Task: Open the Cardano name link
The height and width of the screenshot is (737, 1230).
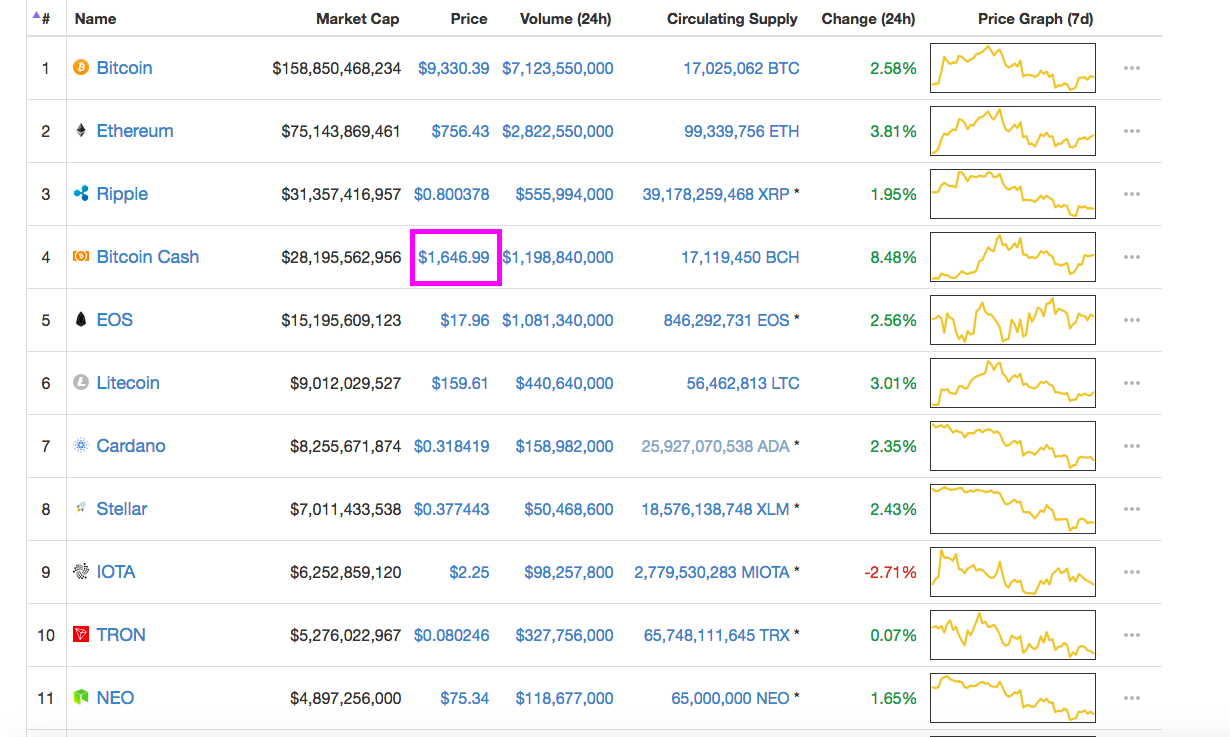Action: pos(131,446)
